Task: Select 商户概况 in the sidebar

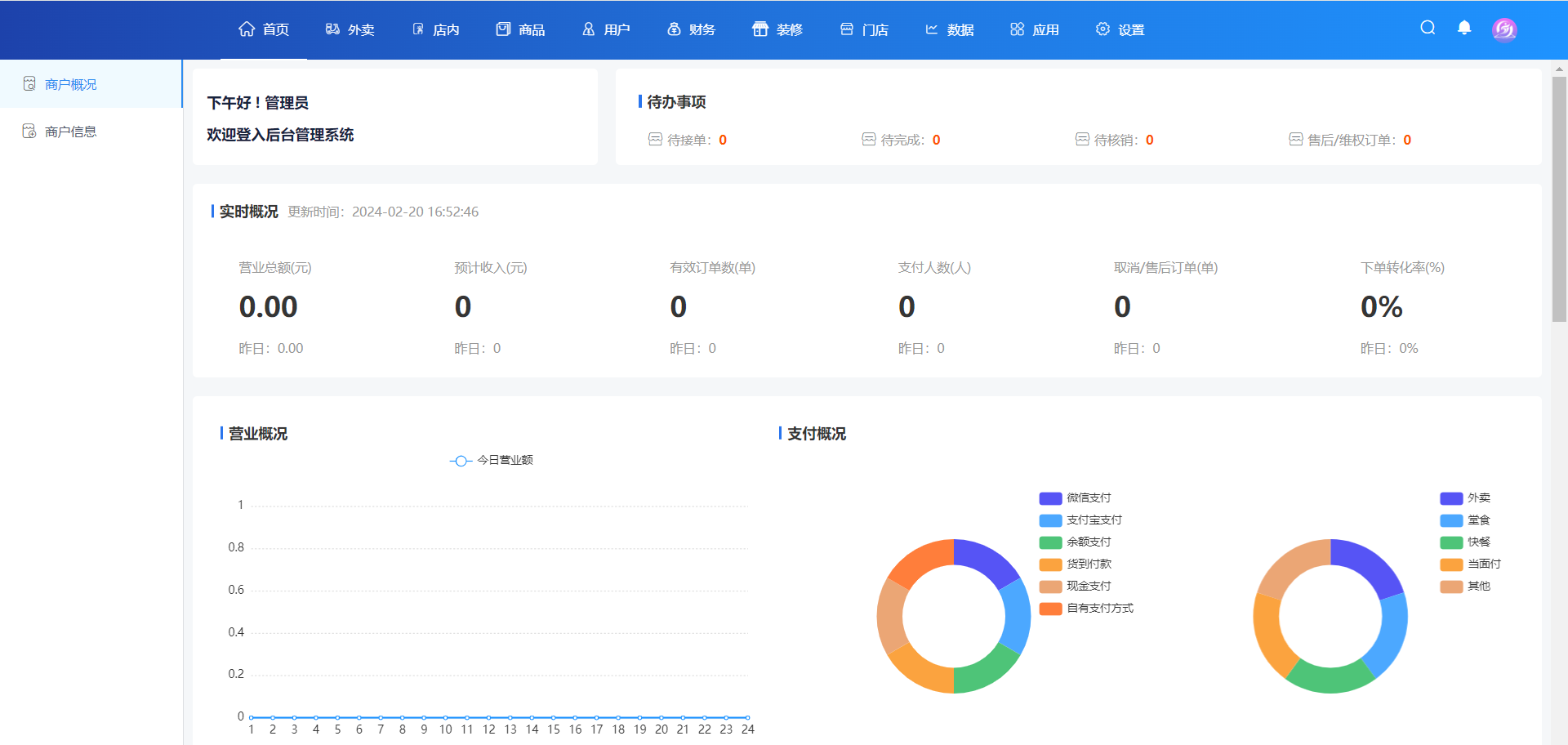Action: point(91,84)
